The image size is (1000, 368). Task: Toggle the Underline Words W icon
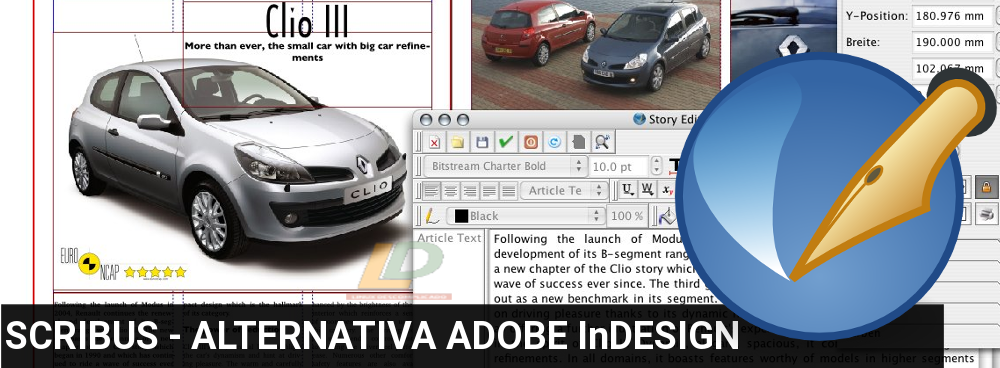pos(647,189)
